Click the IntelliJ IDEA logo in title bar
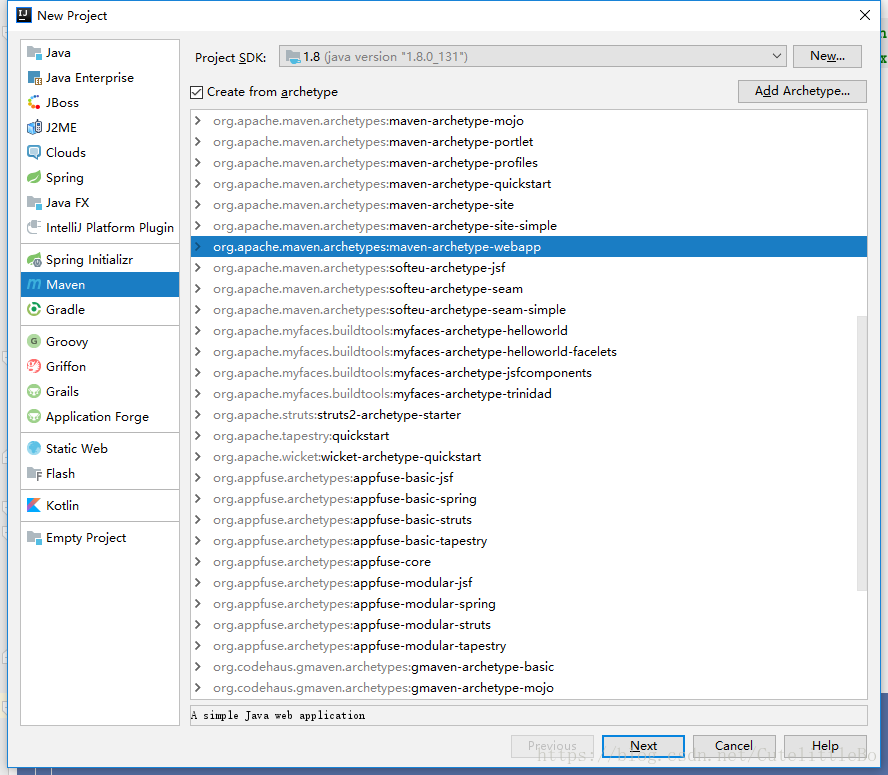888x775 pixels. [24, 15]
